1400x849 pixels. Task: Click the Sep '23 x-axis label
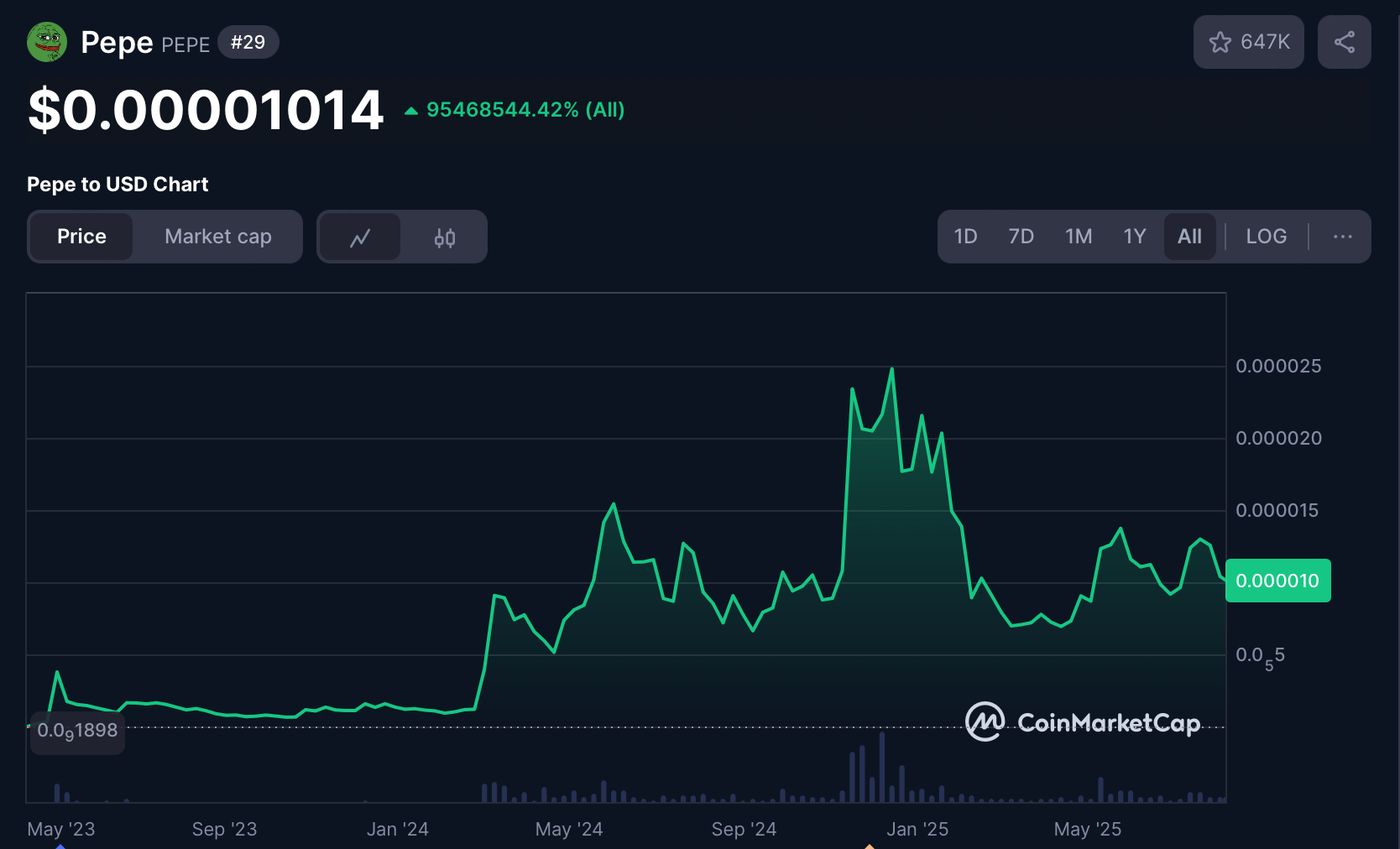[x=224, y=829]
